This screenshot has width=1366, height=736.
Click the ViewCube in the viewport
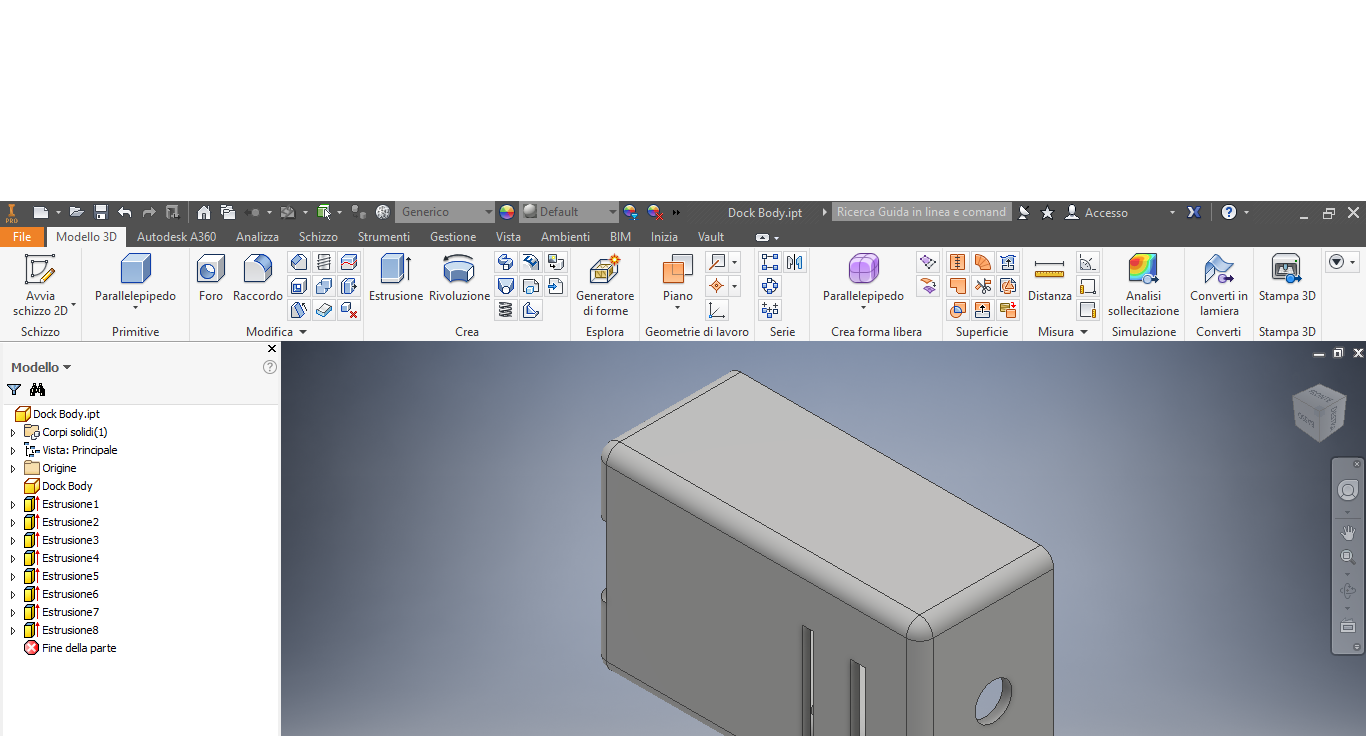click(x=1319, y=412)
